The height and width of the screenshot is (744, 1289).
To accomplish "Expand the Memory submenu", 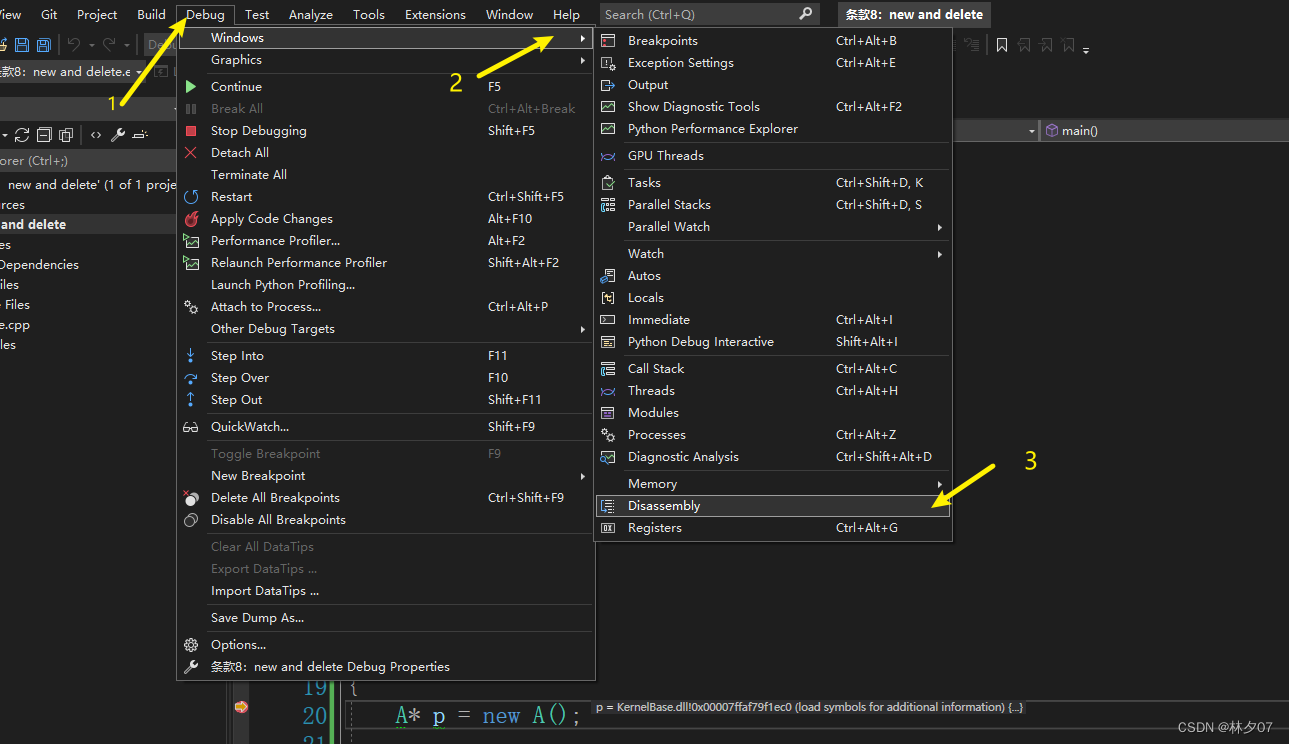I will (773, 484).
